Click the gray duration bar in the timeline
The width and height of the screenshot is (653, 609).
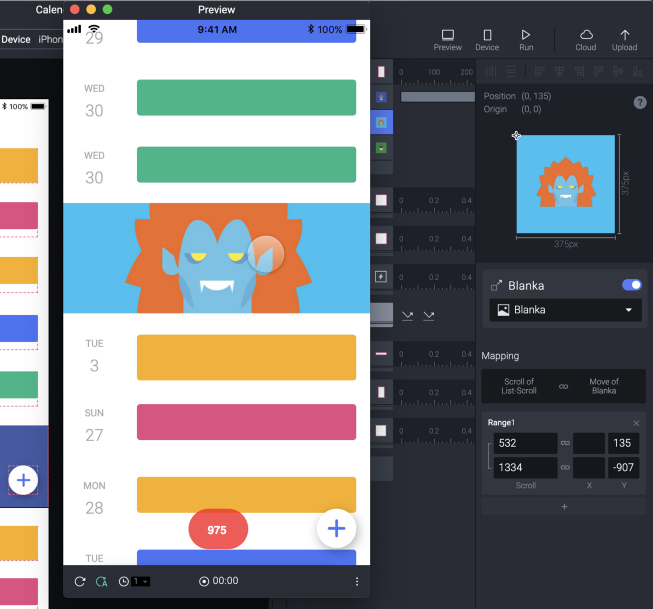[437, 97]
